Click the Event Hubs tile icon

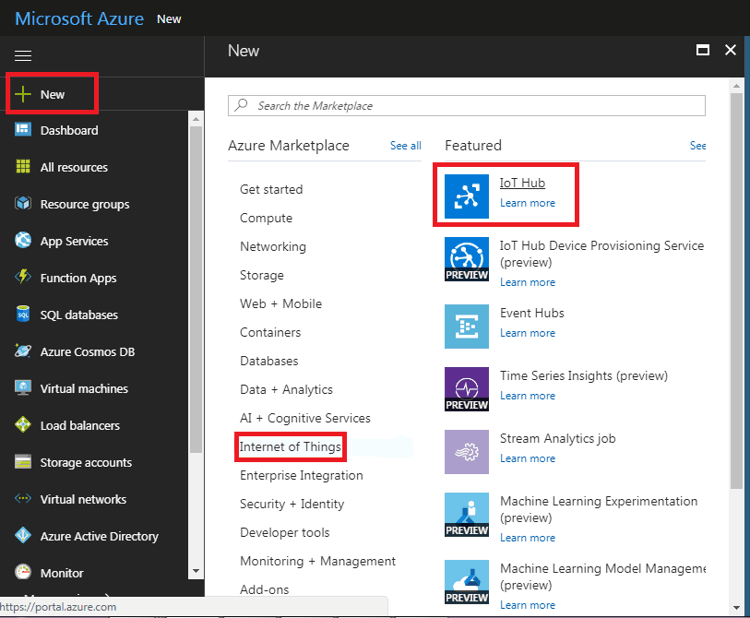(466, 326)
